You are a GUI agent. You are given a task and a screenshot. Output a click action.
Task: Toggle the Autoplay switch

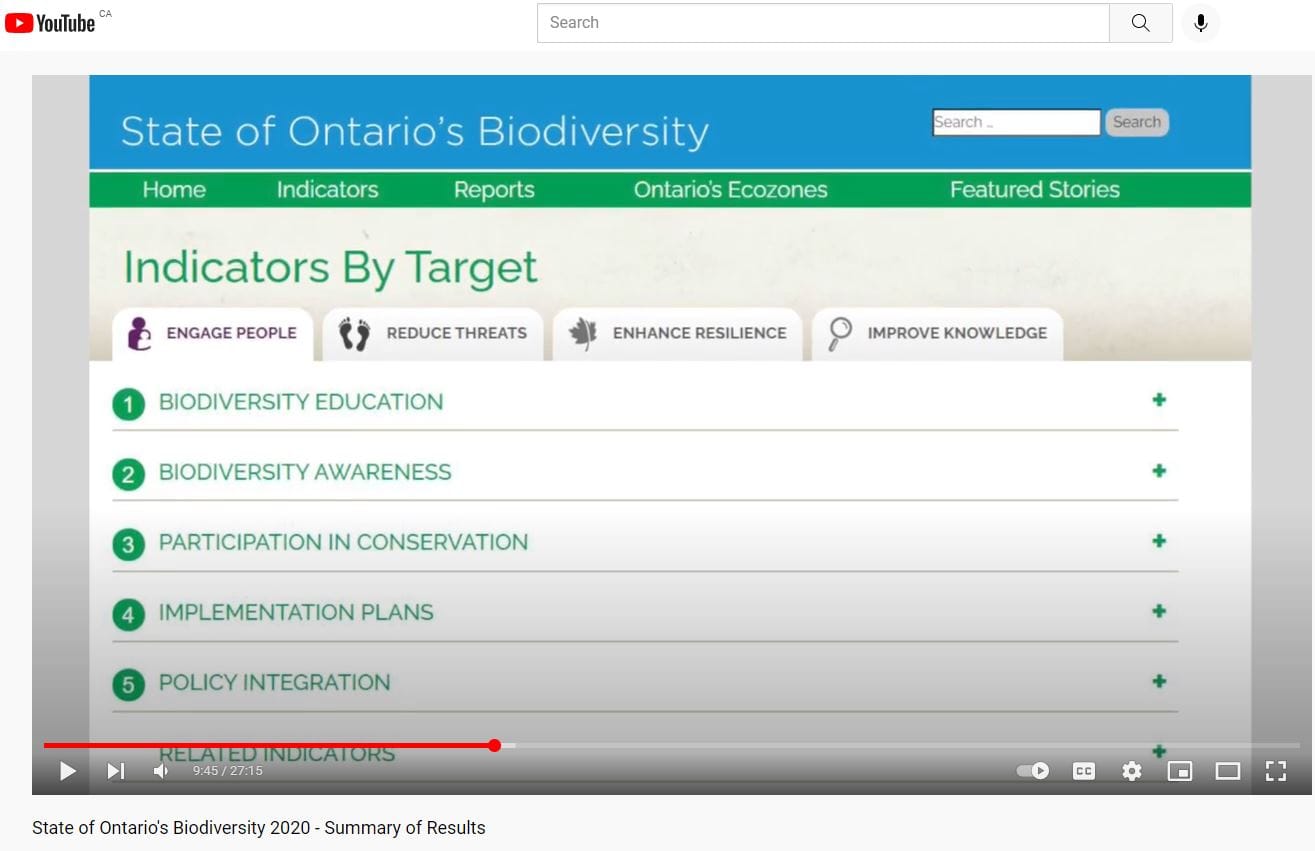coord(1032,771)
